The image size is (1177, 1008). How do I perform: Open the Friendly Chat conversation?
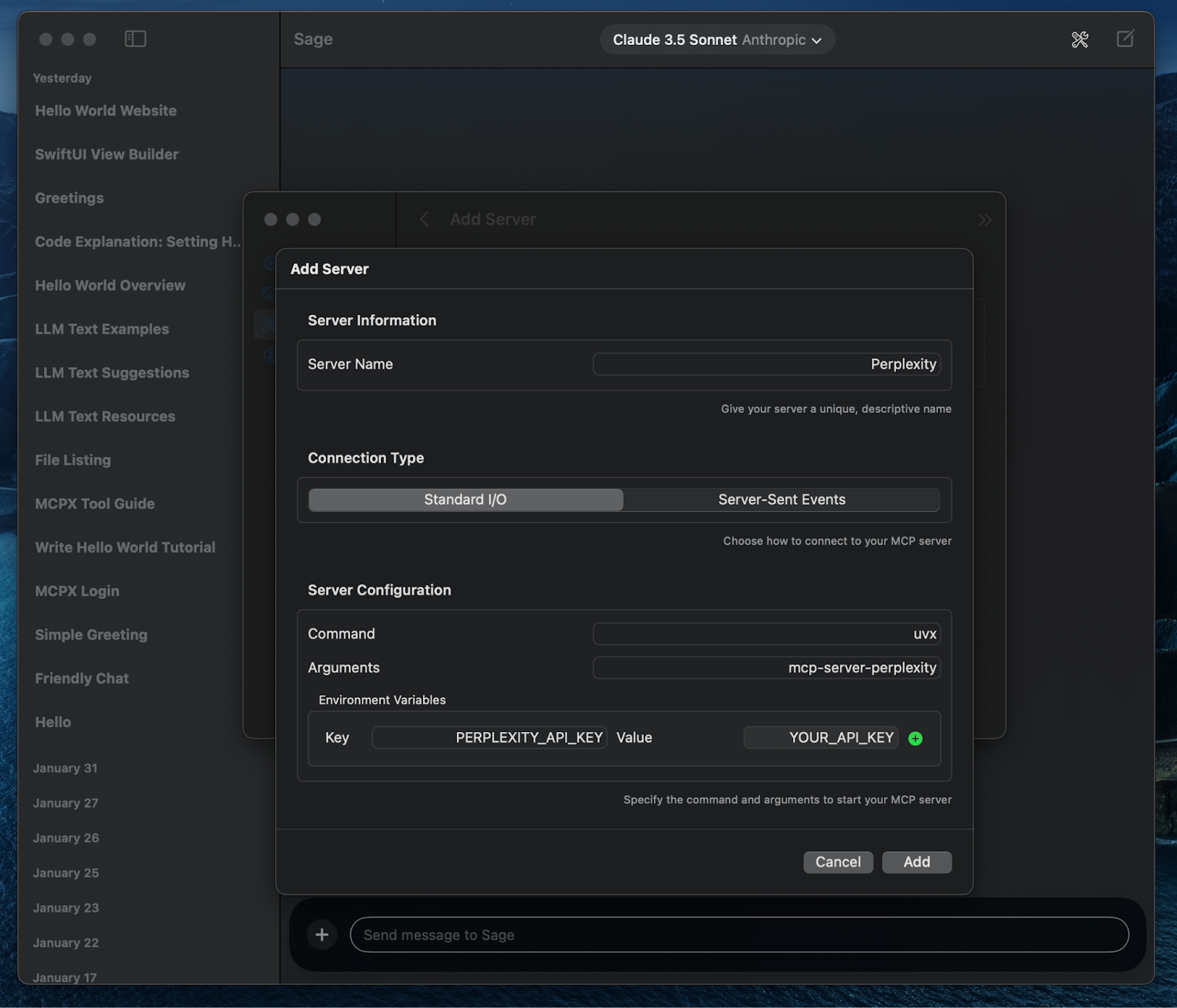point(82,678)
